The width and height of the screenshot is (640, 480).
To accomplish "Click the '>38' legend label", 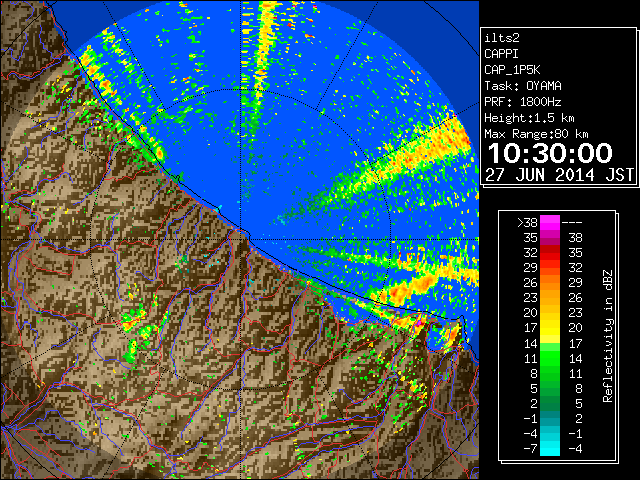I will 527,223.
